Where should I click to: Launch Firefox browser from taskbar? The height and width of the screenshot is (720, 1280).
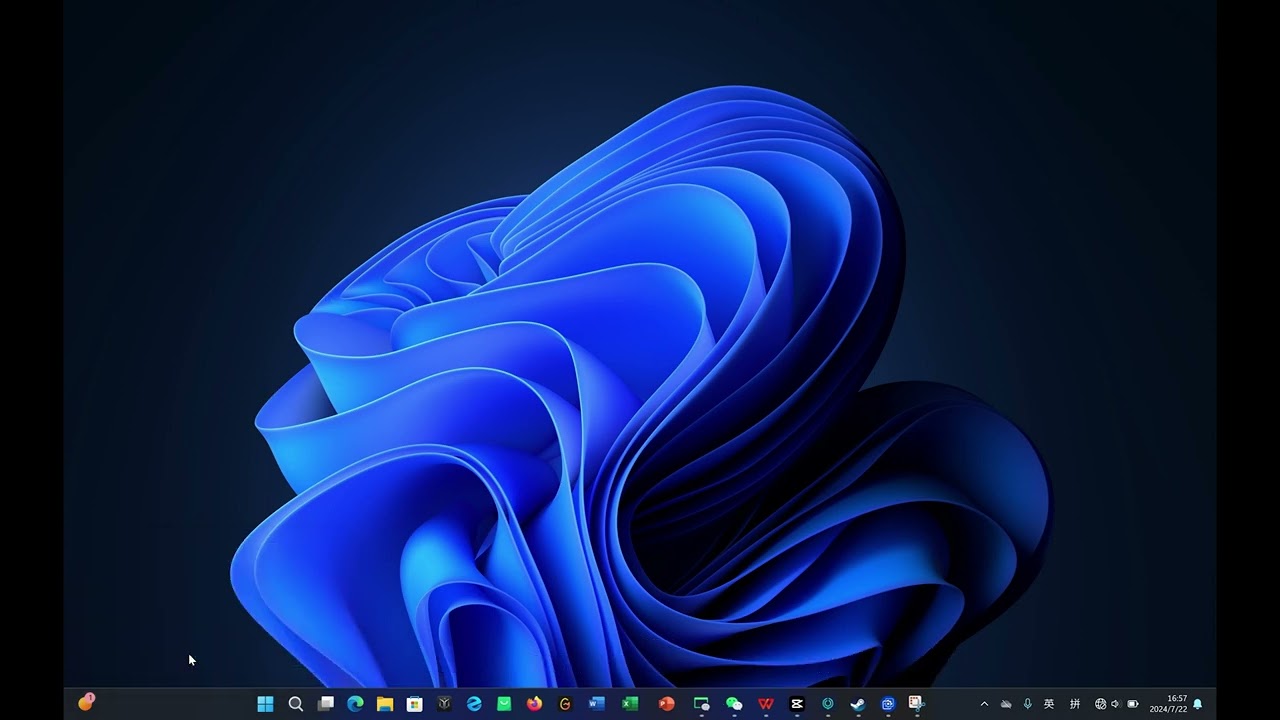coord(534,704)
